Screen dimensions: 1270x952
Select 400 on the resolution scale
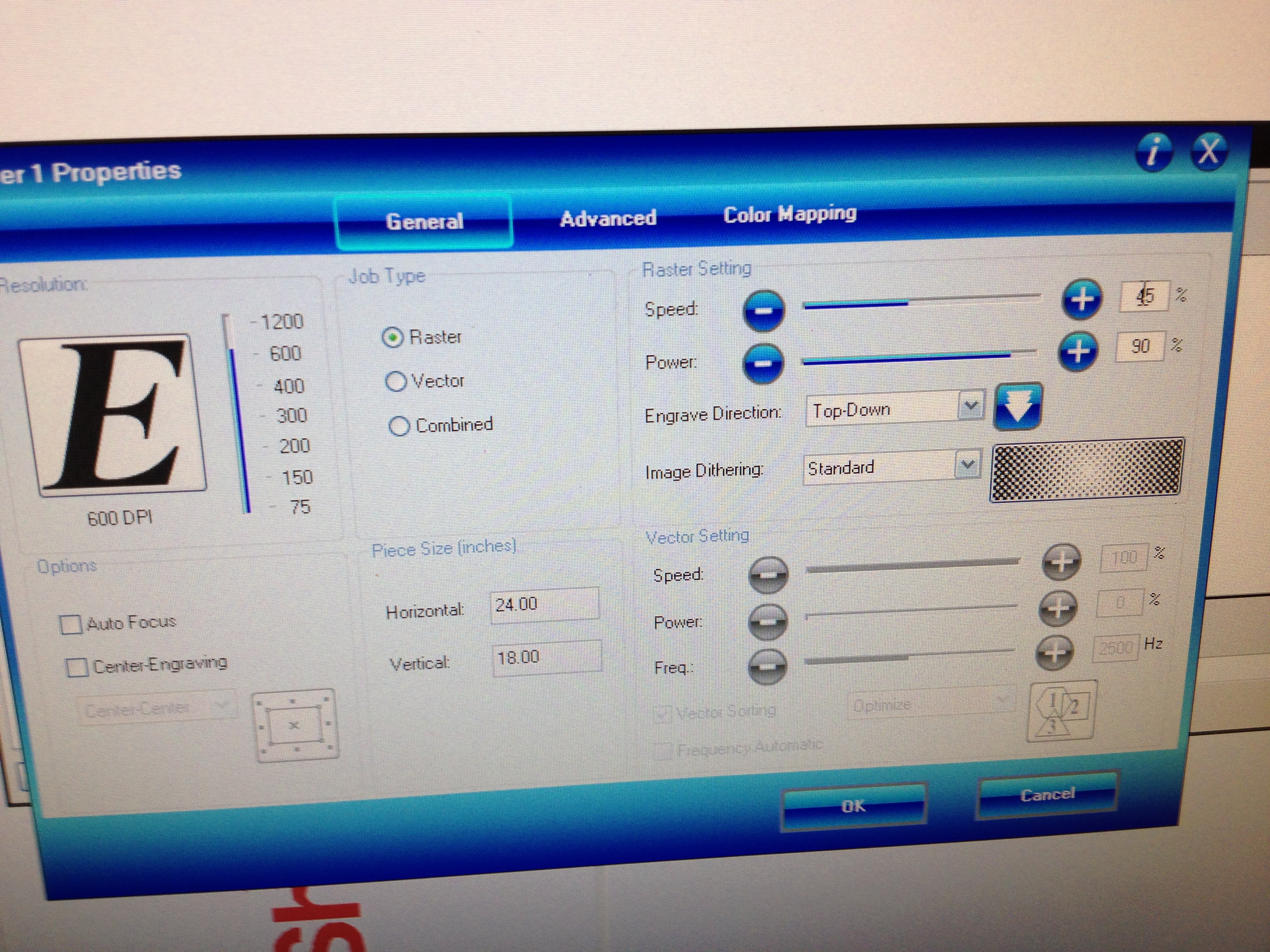coord(289,386)
